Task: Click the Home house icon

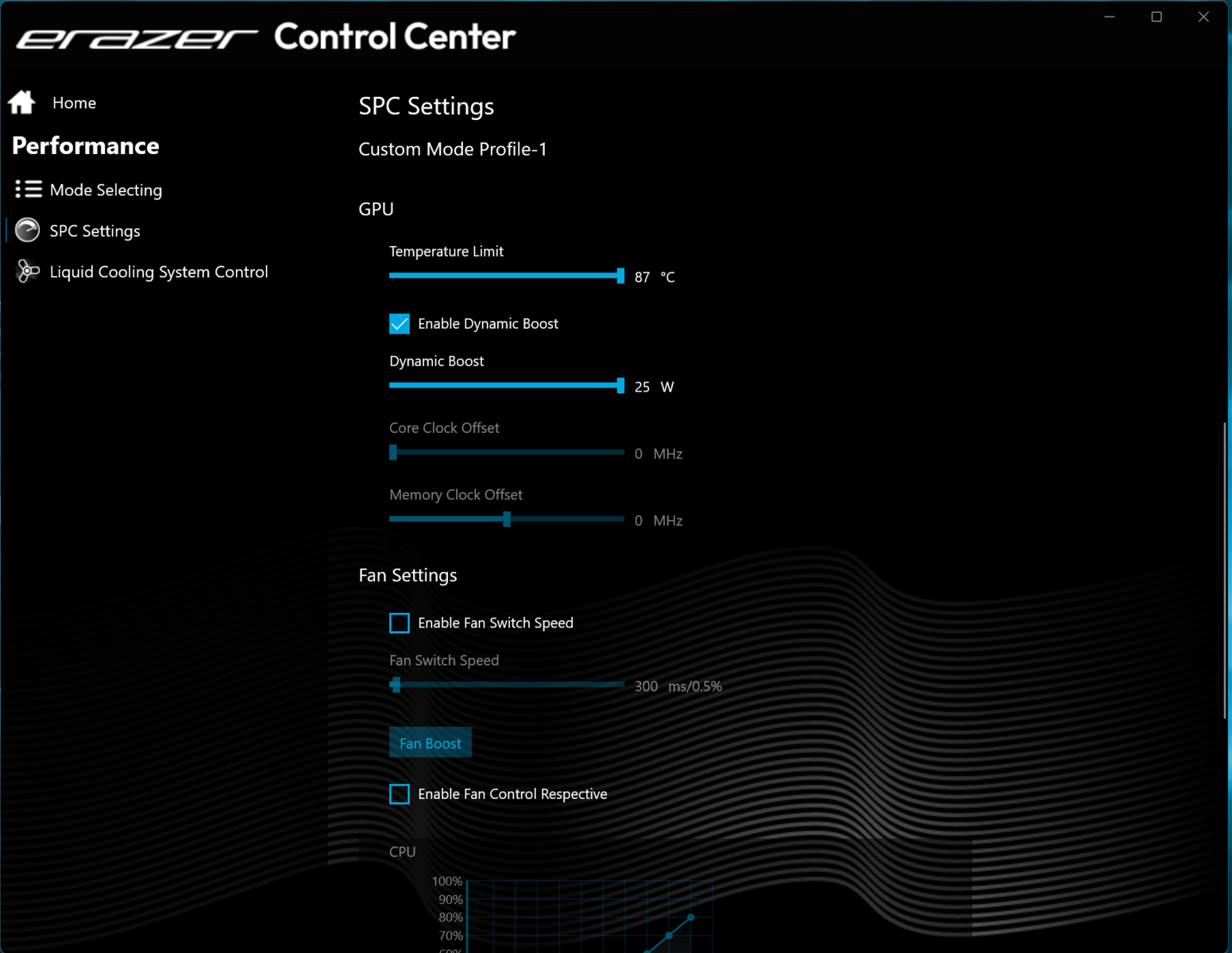Action: tap(21, 102)
